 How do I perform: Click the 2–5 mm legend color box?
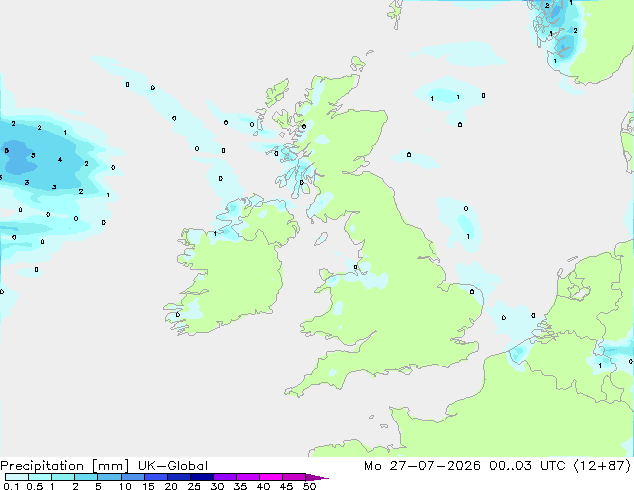[86, 477]
